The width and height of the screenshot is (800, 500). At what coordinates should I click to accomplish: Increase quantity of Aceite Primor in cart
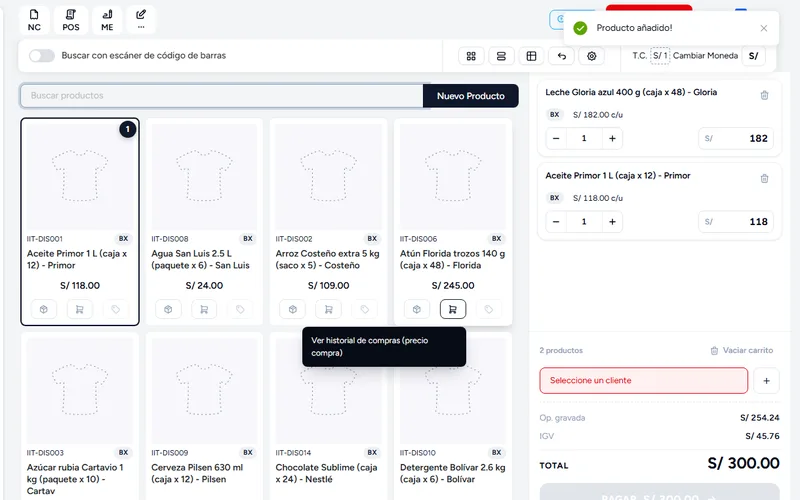click(x=612, y=221)
